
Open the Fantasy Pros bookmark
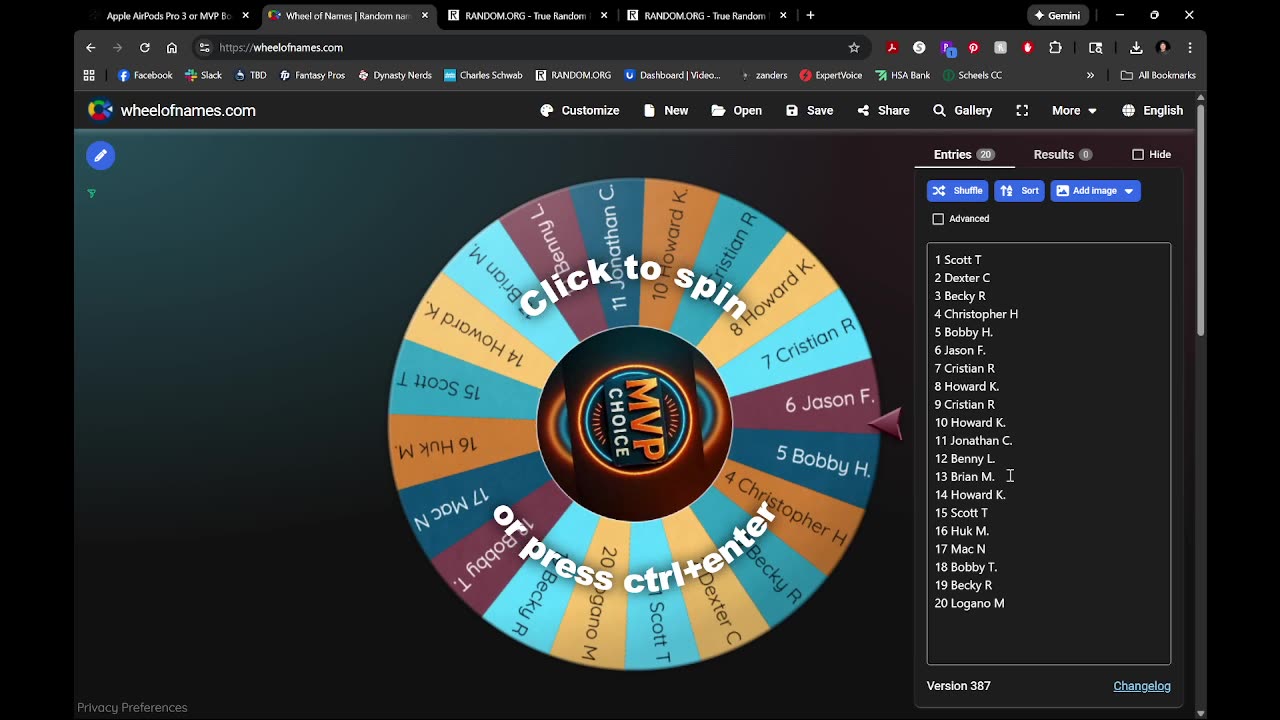click(312, 75)
